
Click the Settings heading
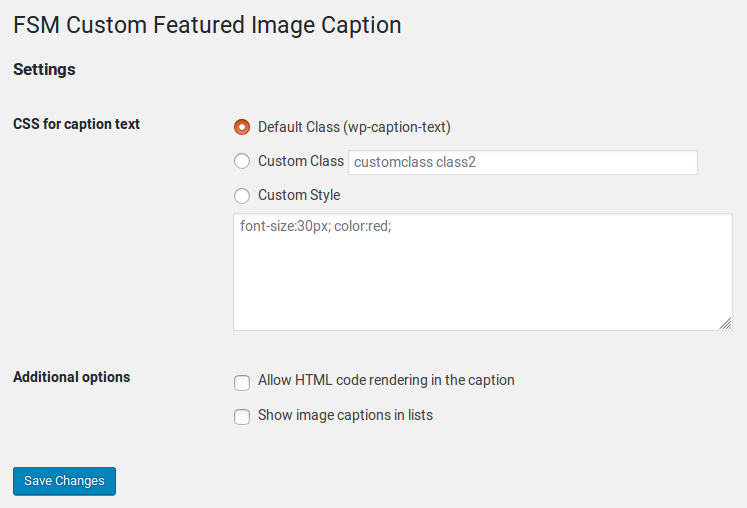click(x=44, y=70)
